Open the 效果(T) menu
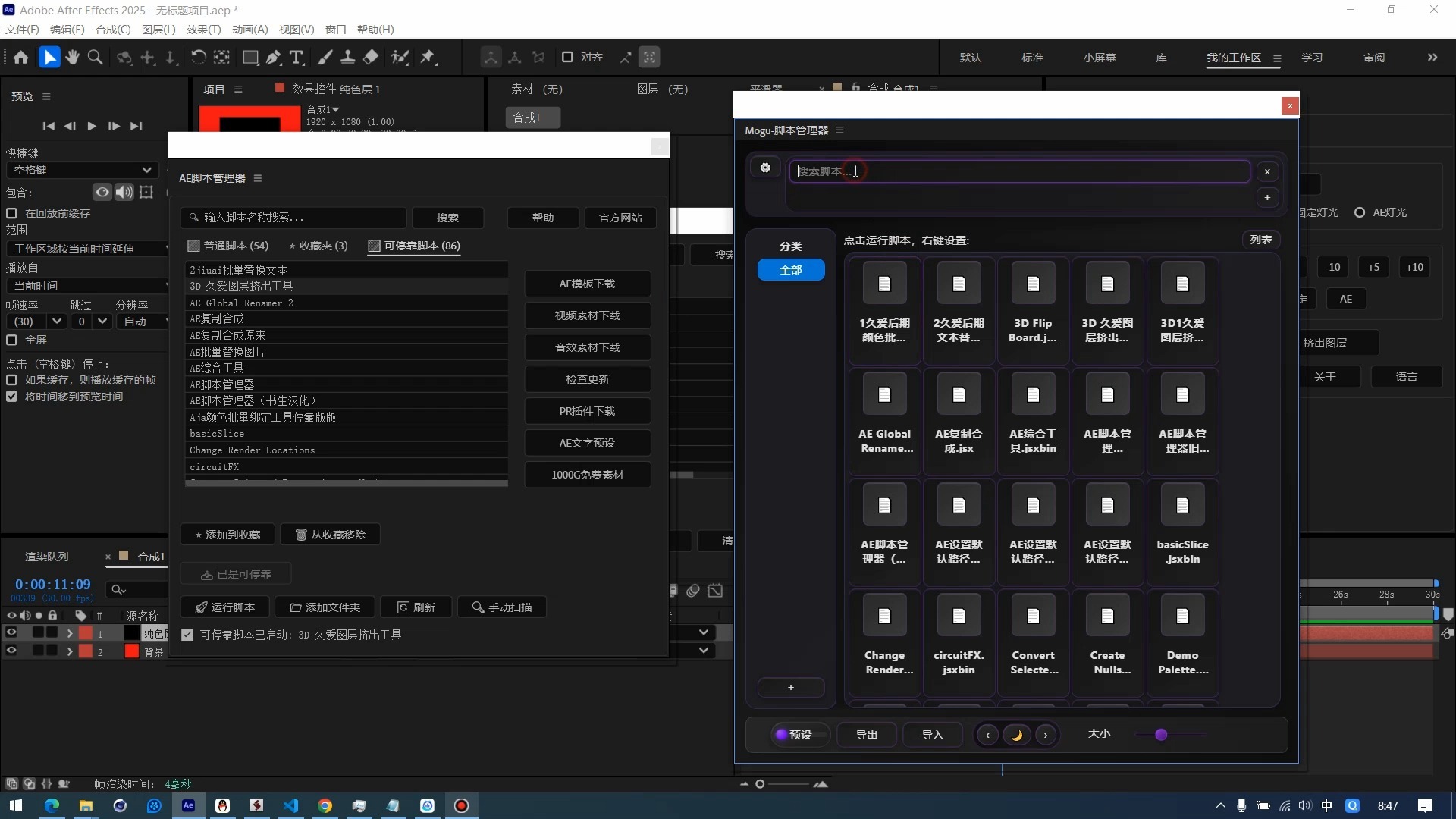 (x=203, y=30)
